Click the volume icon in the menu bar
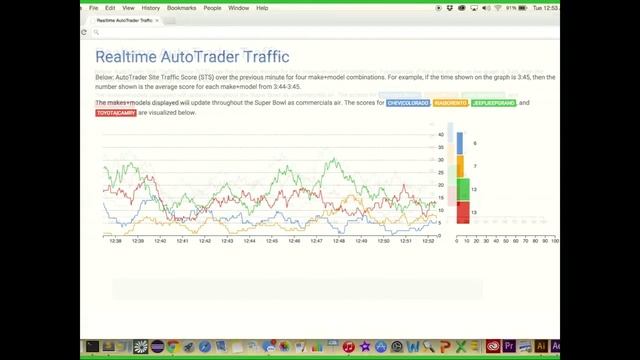640x360 pixels. click(486, 8)
